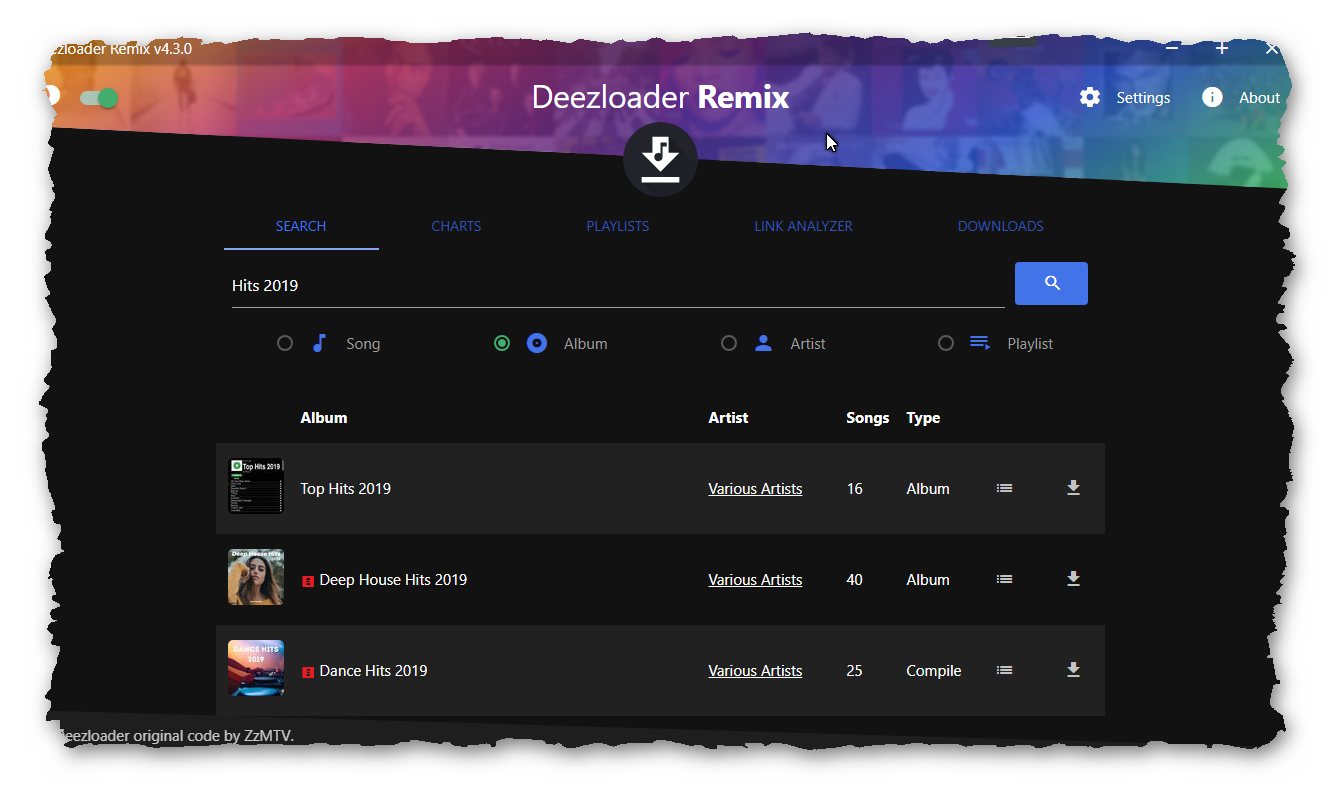Flip the green toggle switch in the top-left
Image resolution: width=1330 pixels, height=785 pixels.
pos(97,98)
